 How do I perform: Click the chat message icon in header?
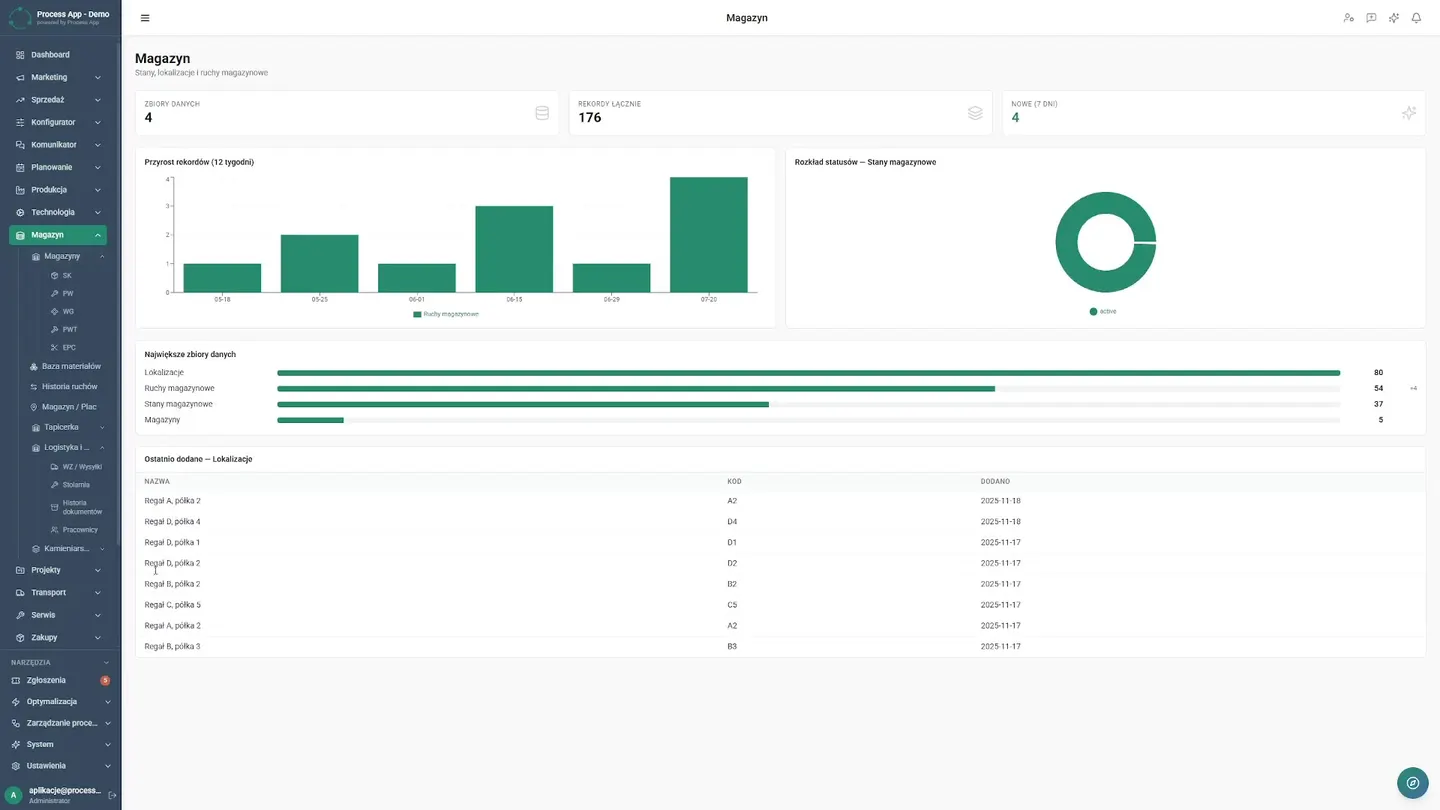click(1371, 18)
